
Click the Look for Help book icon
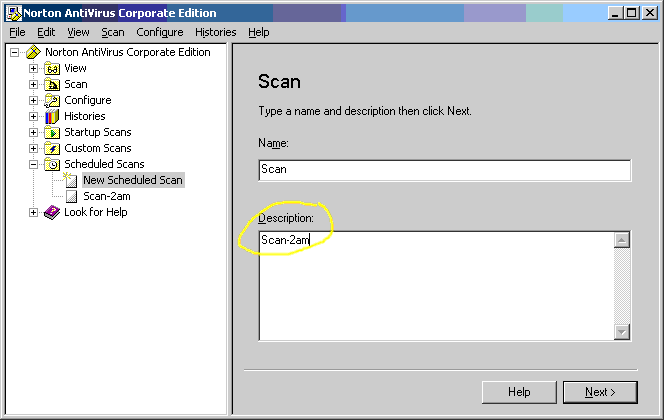pyautogui.click(x=52, y=212)
